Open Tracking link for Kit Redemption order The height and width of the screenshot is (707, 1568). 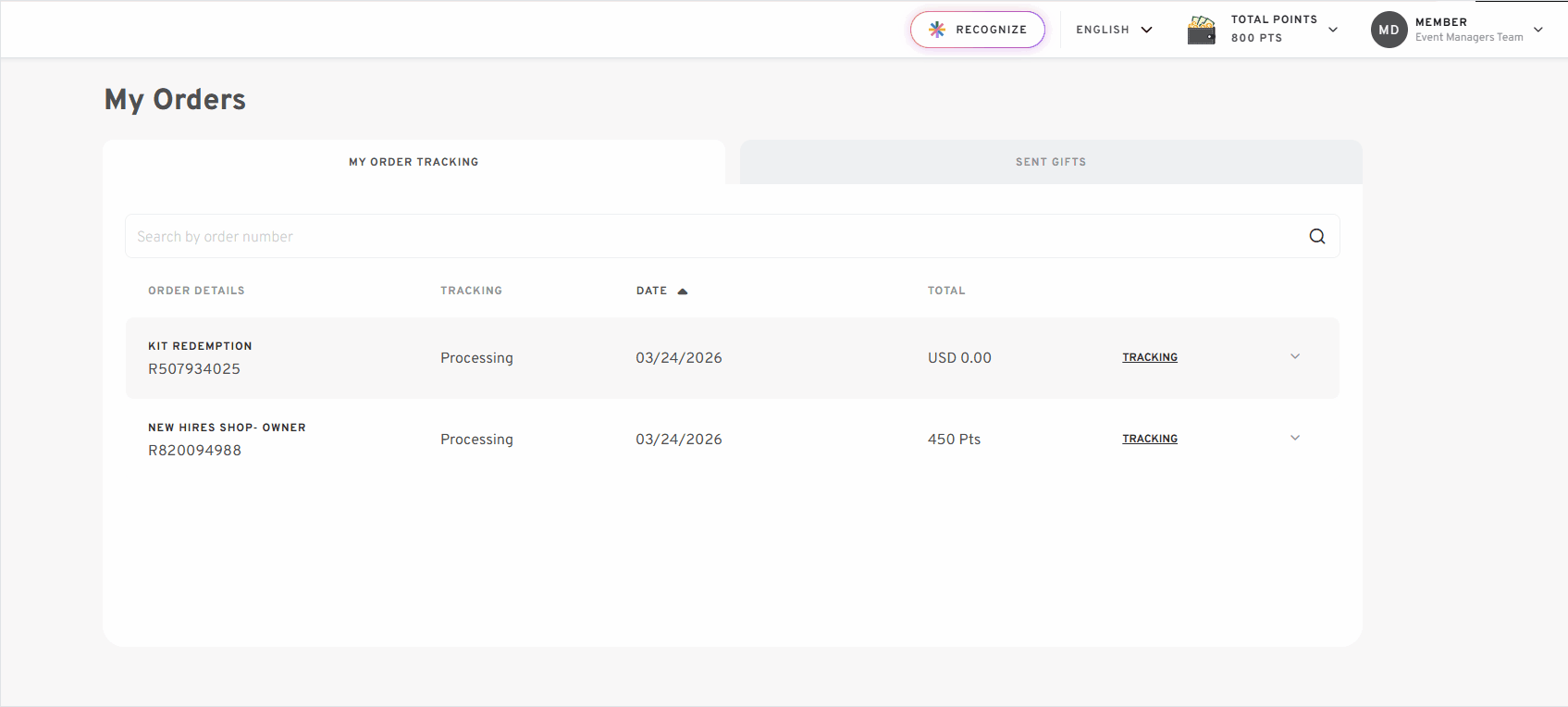(x=1150, y=357)
